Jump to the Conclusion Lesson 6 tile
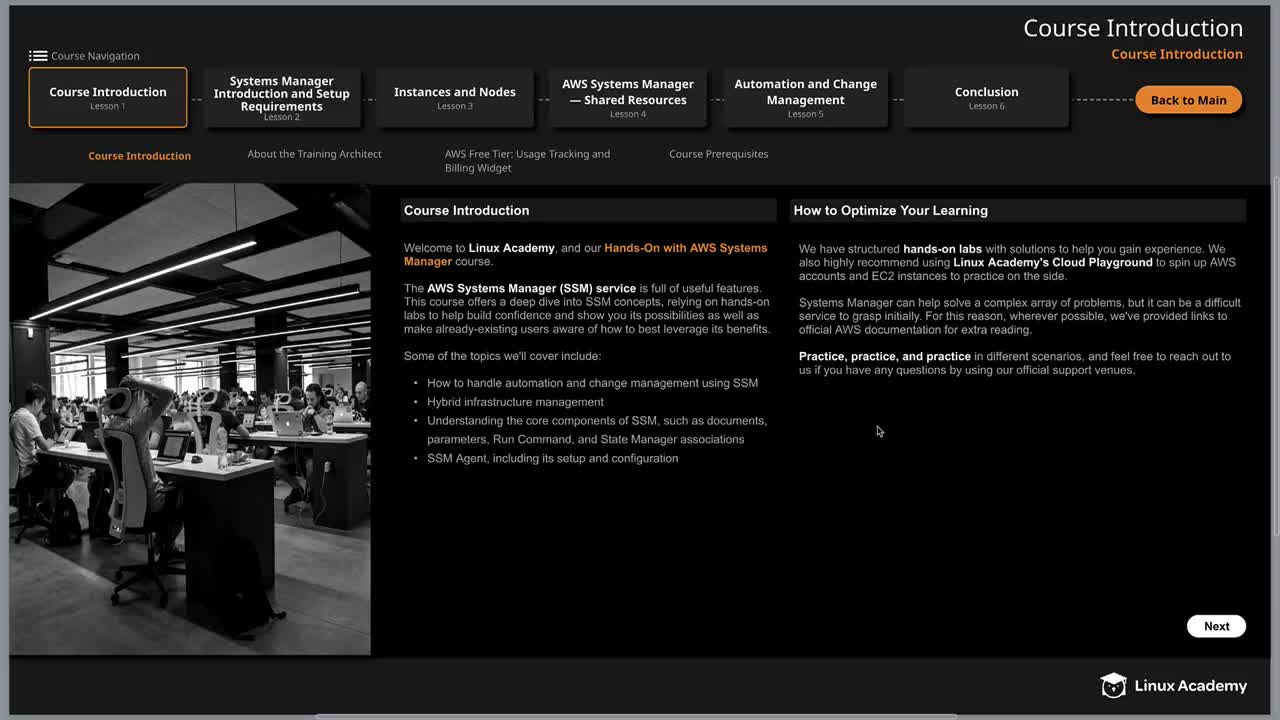The width and height of the screenshot is (1280, 720). pyautogui.click(x=986, y=97)
